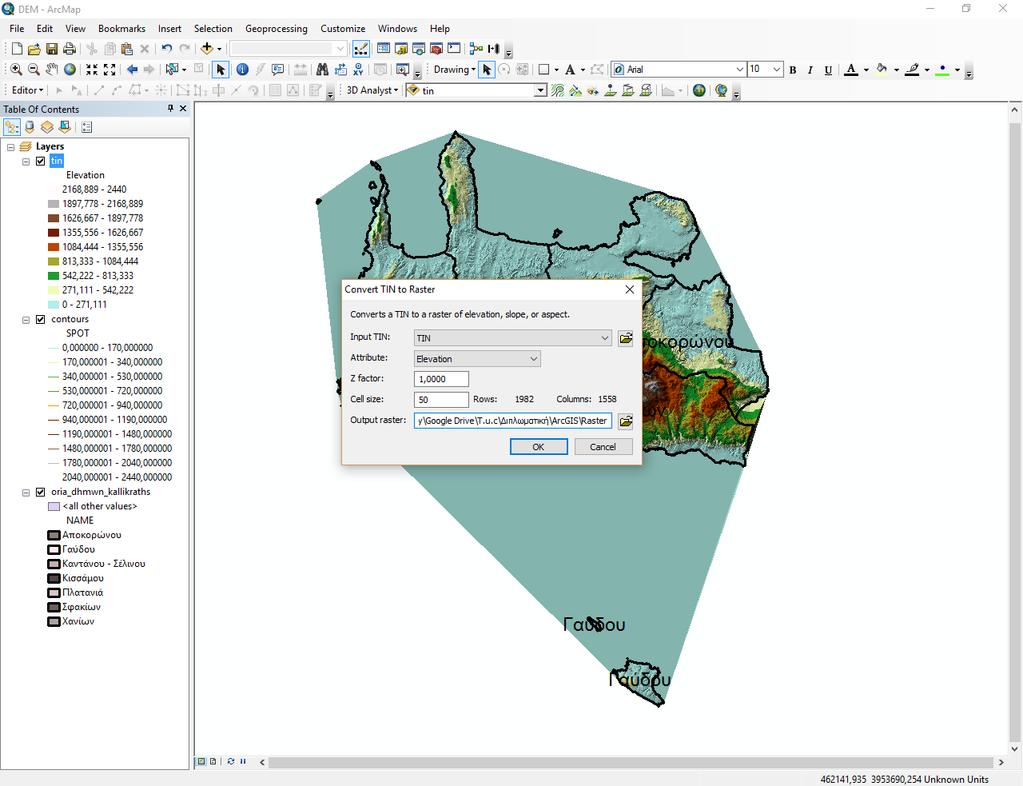The image size is (1023, 786).
Task: Add data with the yellow plus icon
Action: click(x=207, y=49)
